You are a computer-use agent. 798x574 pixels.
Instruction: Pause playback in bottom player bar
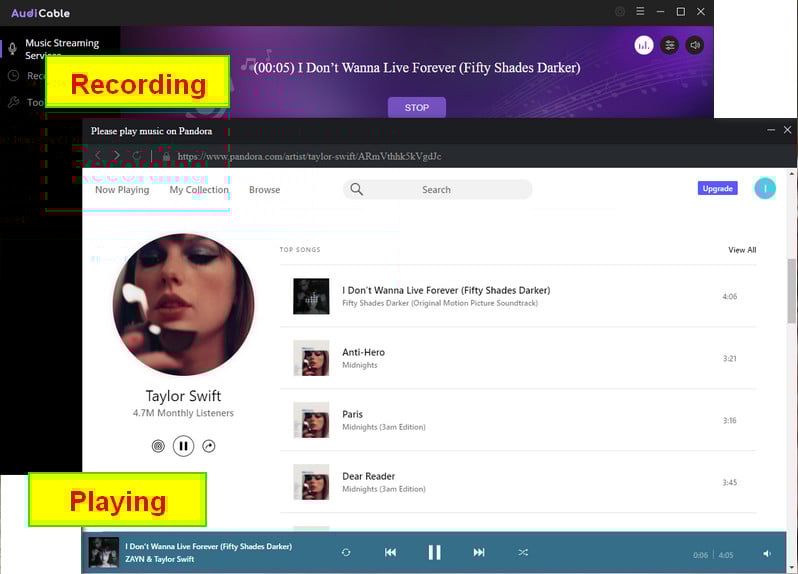pyautogui.click(x=434, y=553)
